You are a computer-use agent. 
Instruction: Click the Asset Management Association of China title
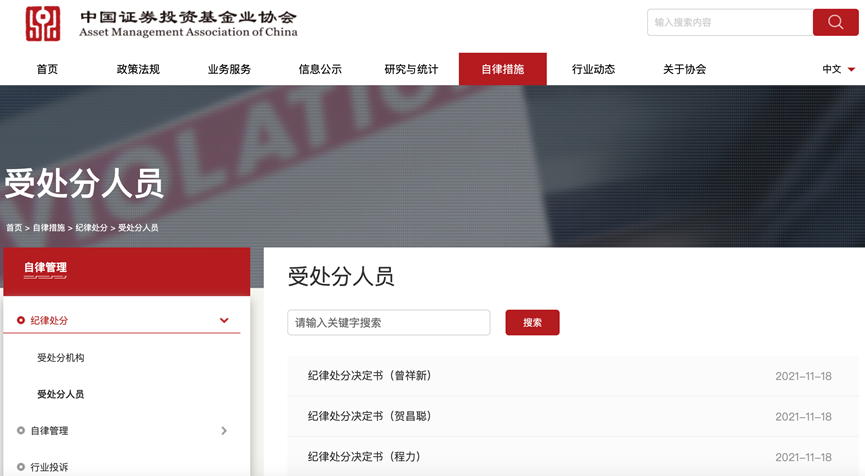[188, 32]
